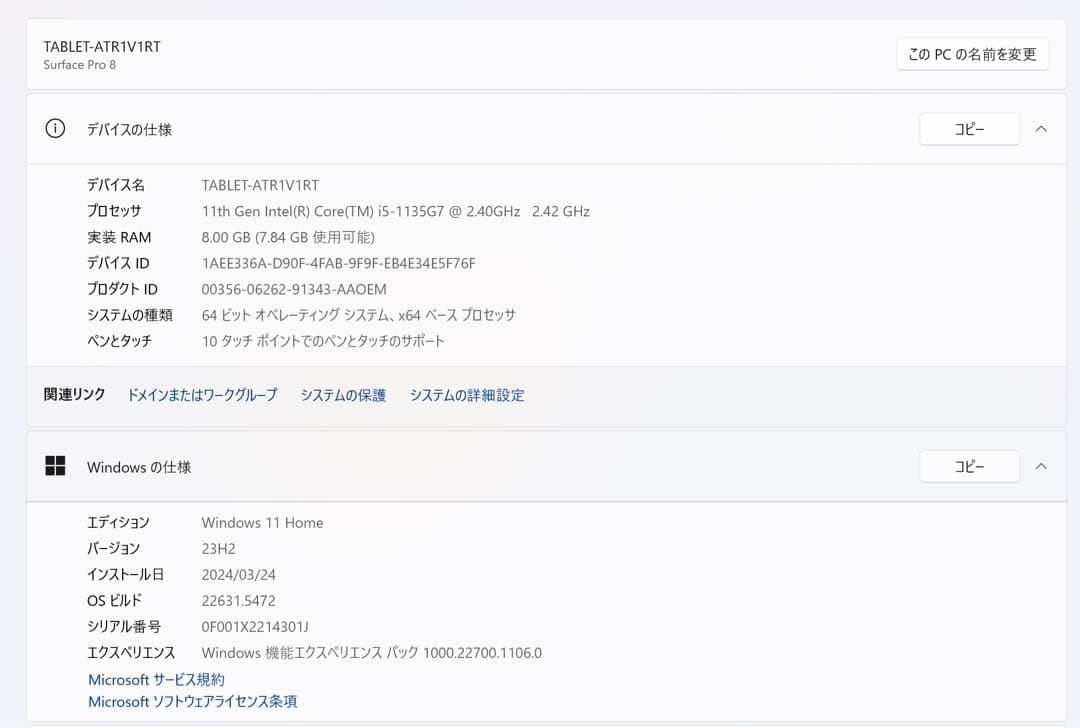Select the デバイス ID value text
Image resolution: width=1080 pixels, height=728 pixels.
coord(339,263)
